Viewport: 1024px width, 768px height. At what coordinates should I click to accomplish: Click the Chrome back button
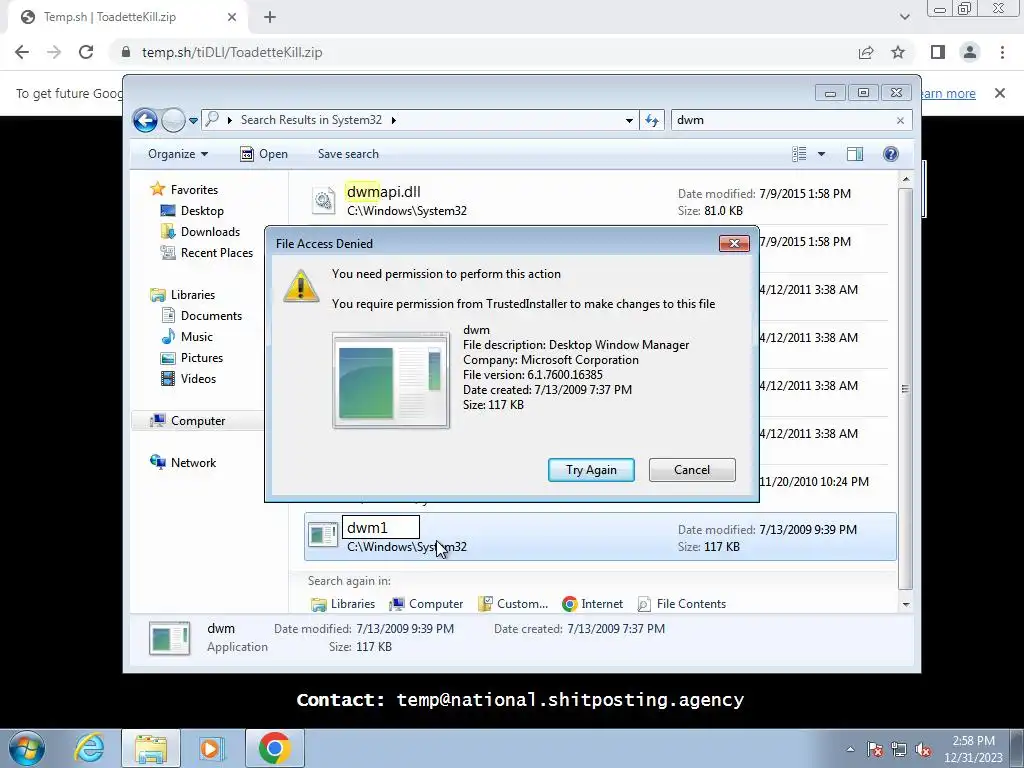(x=22, y=52)
